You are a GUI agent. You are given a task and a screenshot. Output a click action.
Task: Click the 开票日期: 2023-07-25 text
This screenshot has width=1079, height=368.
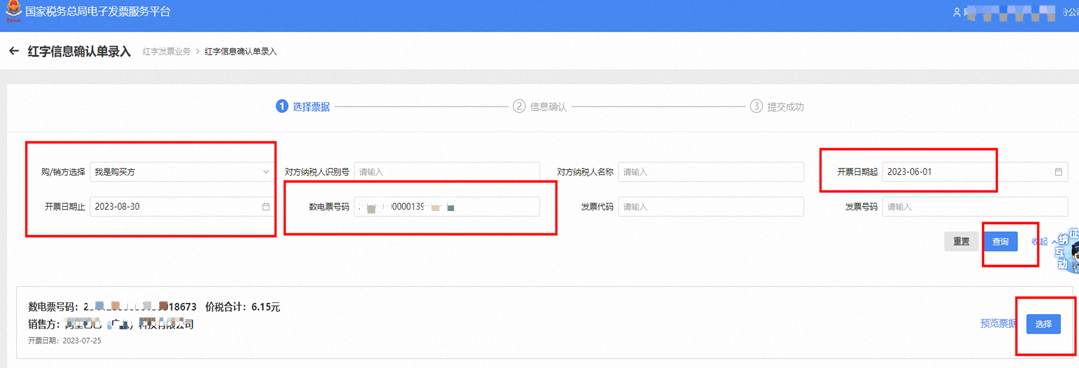tap(65, 340)
